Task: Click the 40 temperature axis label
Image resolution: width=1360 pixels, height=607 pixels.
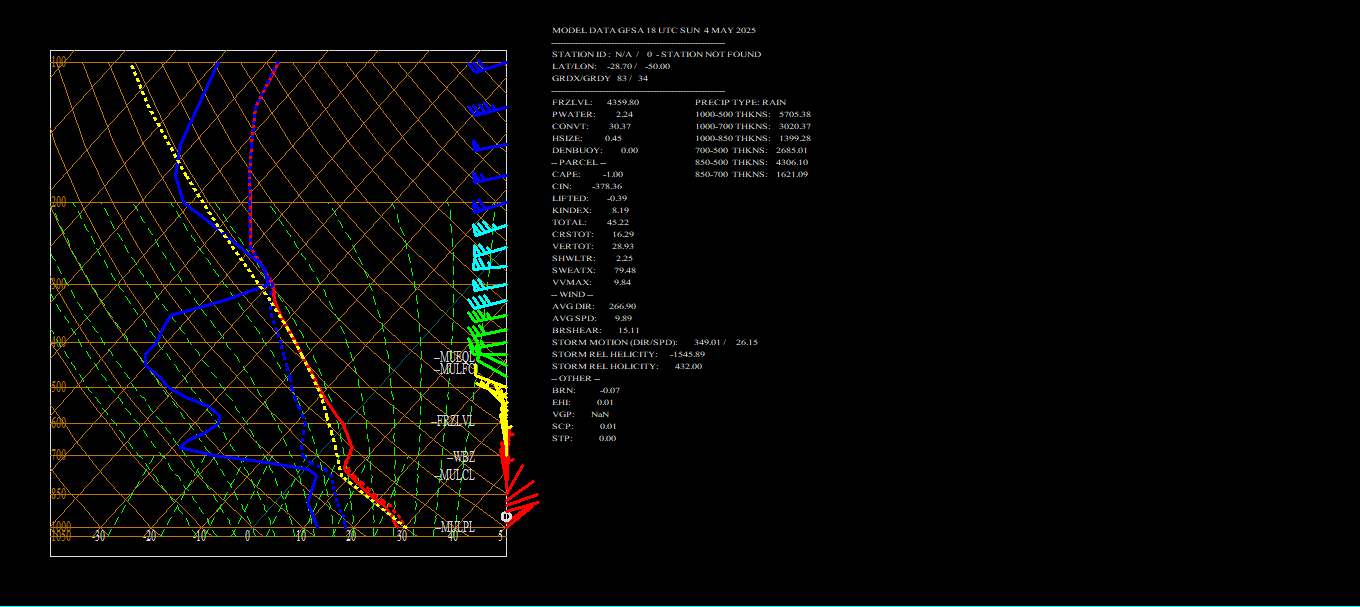Action: [x=453, y=536]
